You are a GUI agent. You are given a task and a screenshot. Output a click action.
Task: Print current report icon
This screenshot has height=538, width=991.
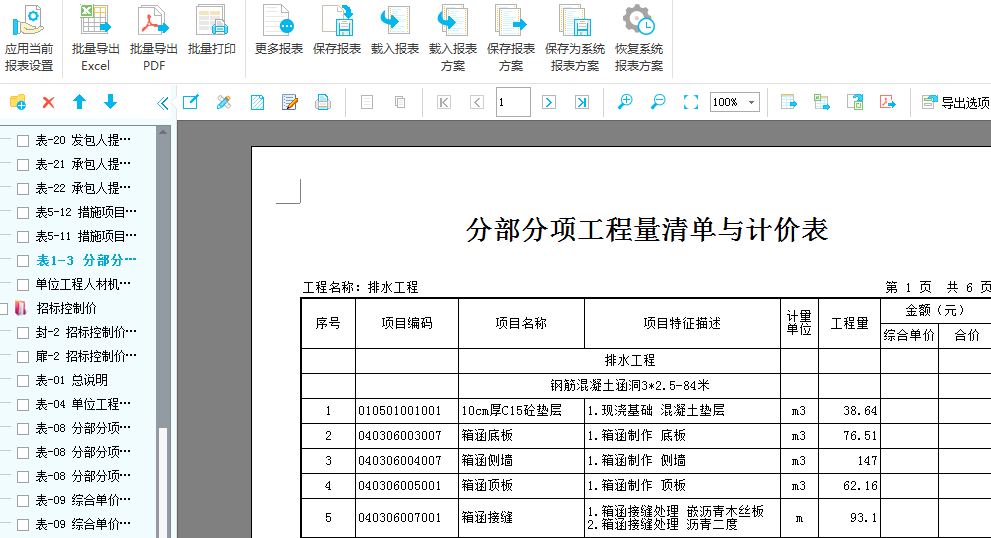coord(323,102)
